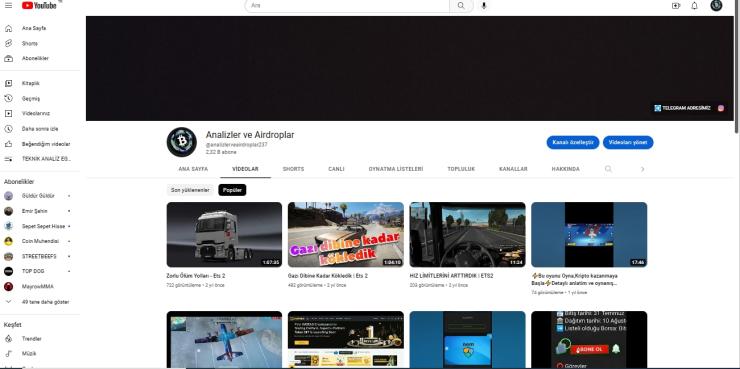
Task: Open the Zorlu Ölüm Yolları video thumbnail
Action: tap(224, 235)
